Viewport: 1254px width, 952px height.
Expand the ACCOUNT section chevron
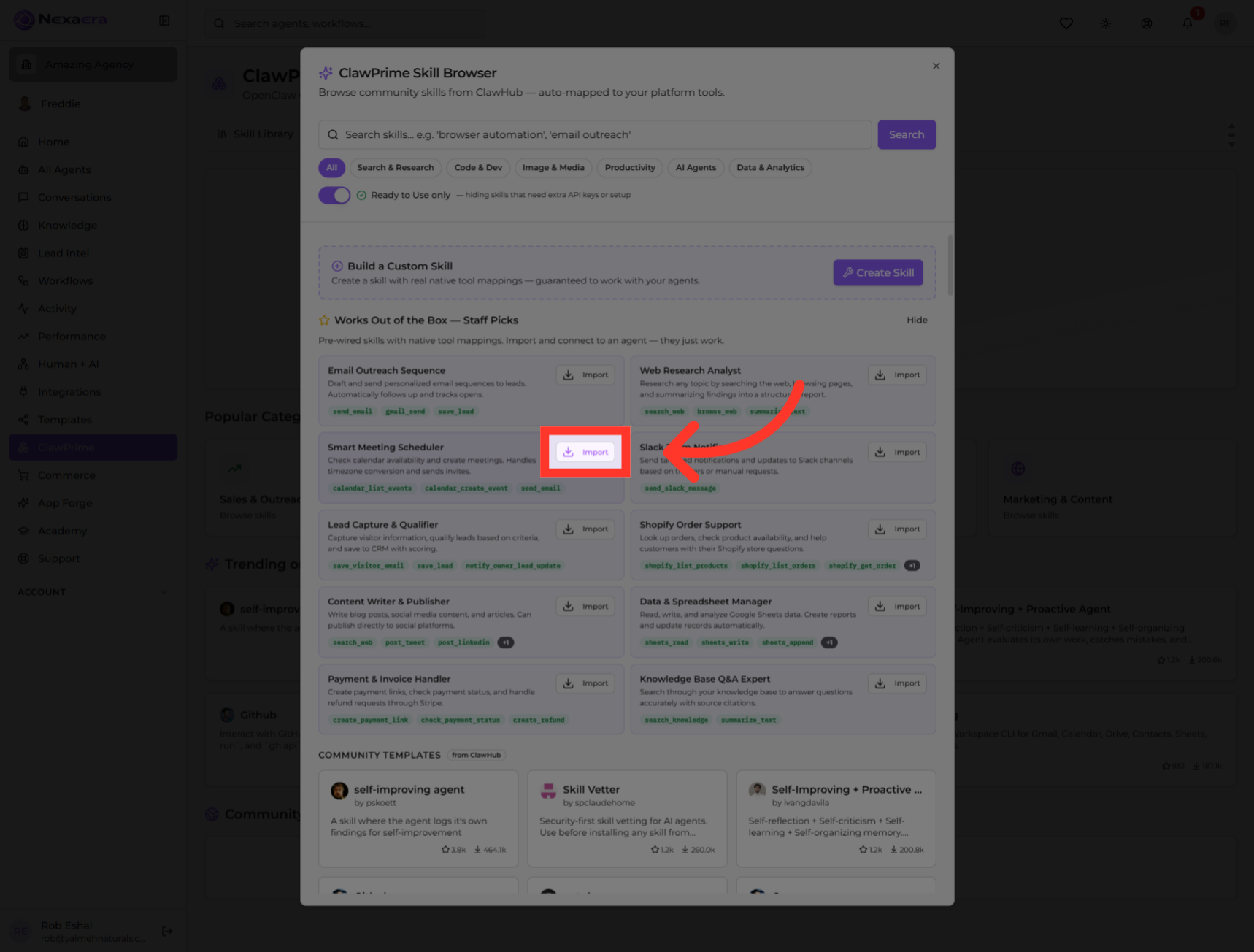[x=164, y=592]
